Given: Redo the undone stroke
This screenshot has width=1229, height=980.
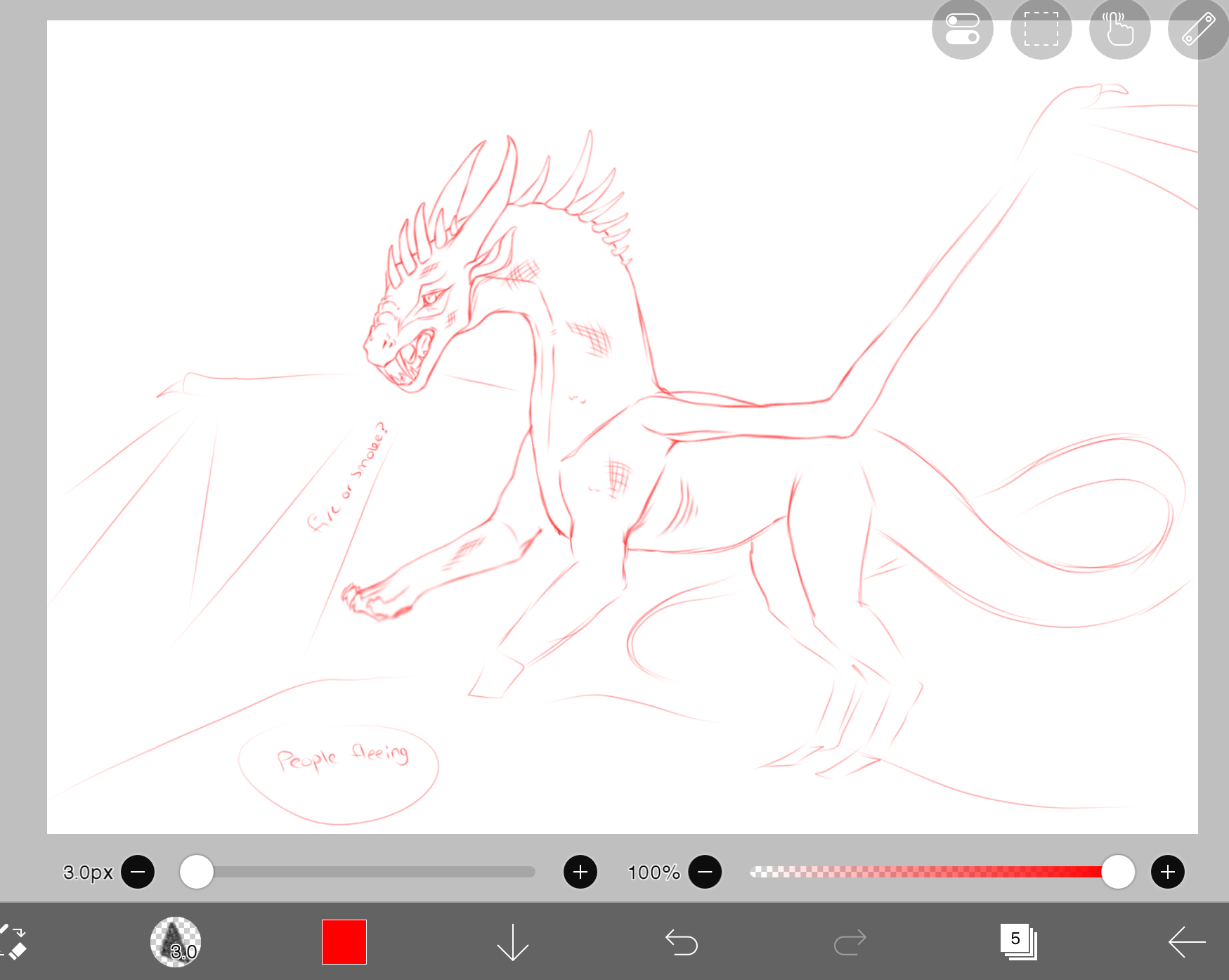Looking at the screenshot, I should (850, 941).
